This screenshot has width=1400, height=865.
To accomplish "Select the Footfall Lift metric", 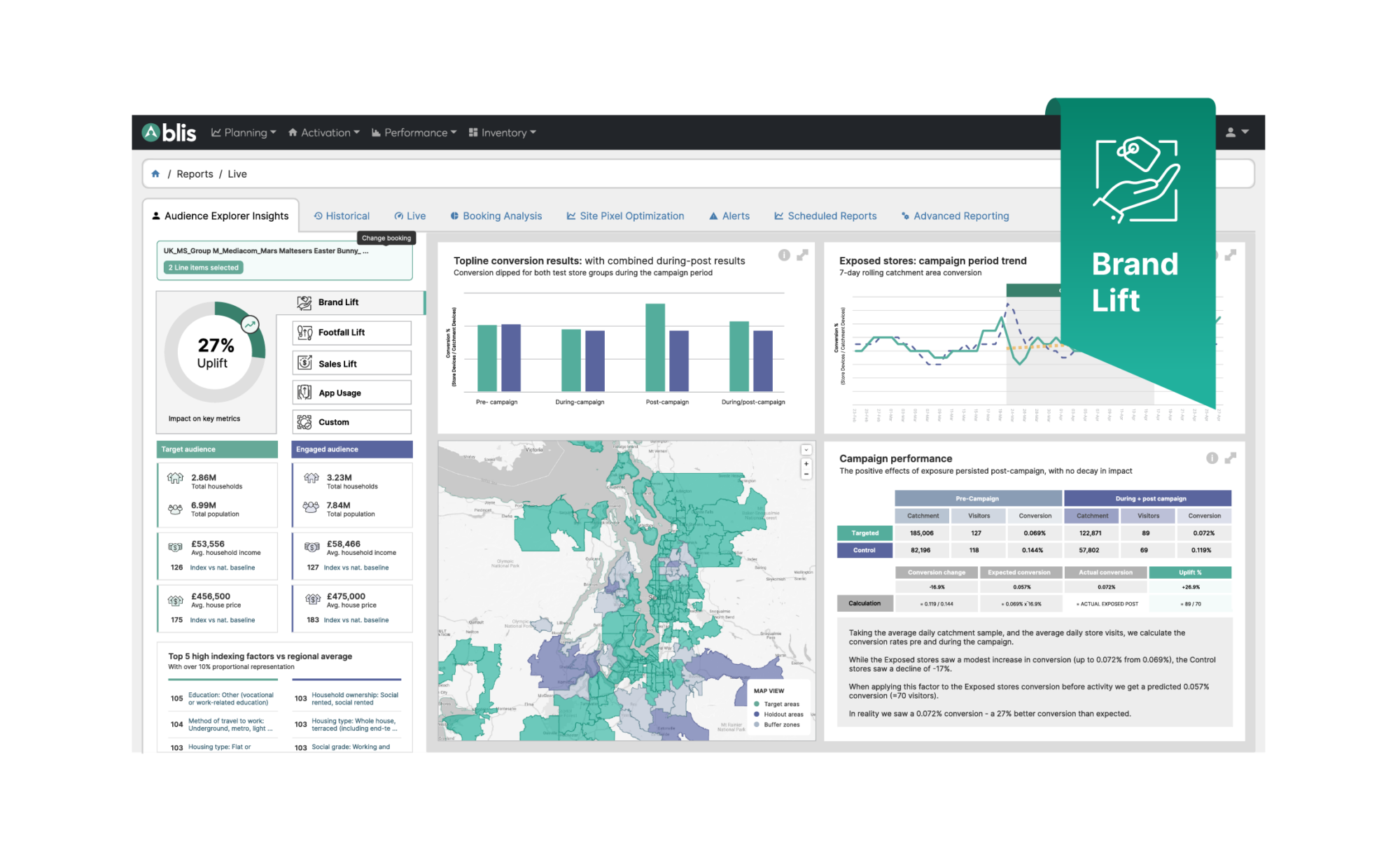I will click(x=351, y=332).
